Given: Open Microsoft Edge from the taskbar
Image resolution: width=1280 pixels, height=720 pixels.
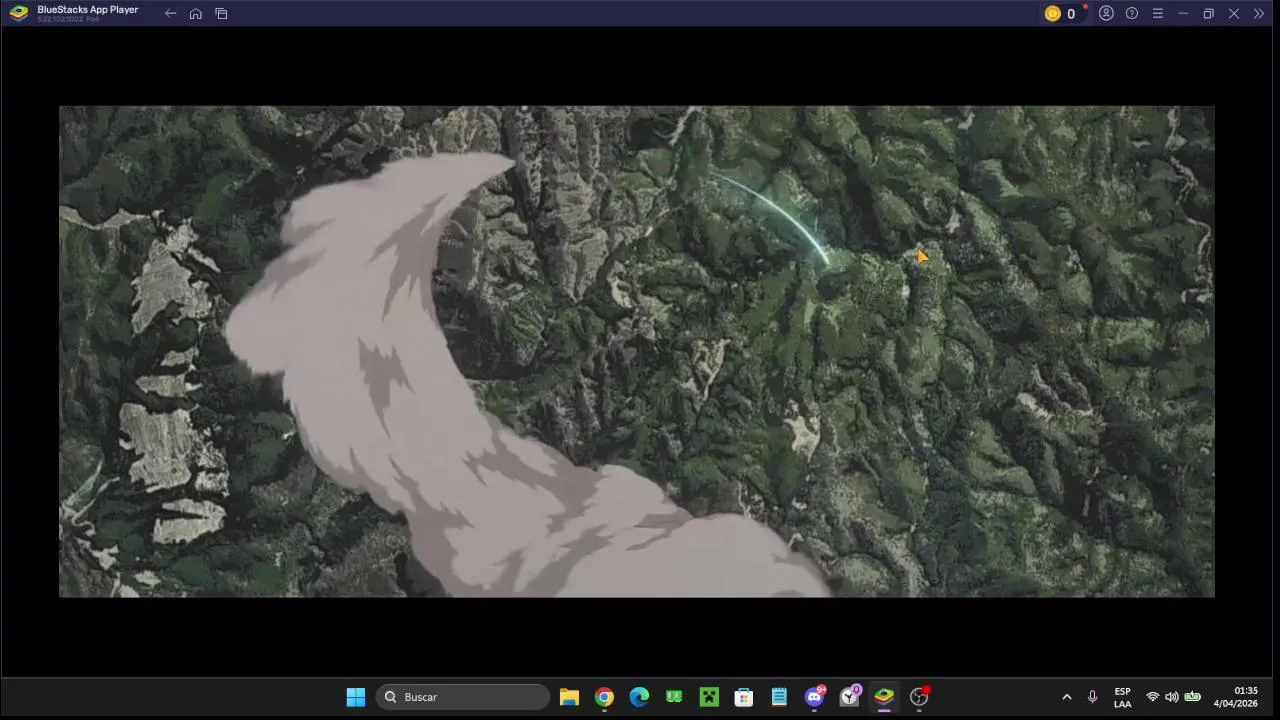Looking at the screenshot, I should (639, 697).
